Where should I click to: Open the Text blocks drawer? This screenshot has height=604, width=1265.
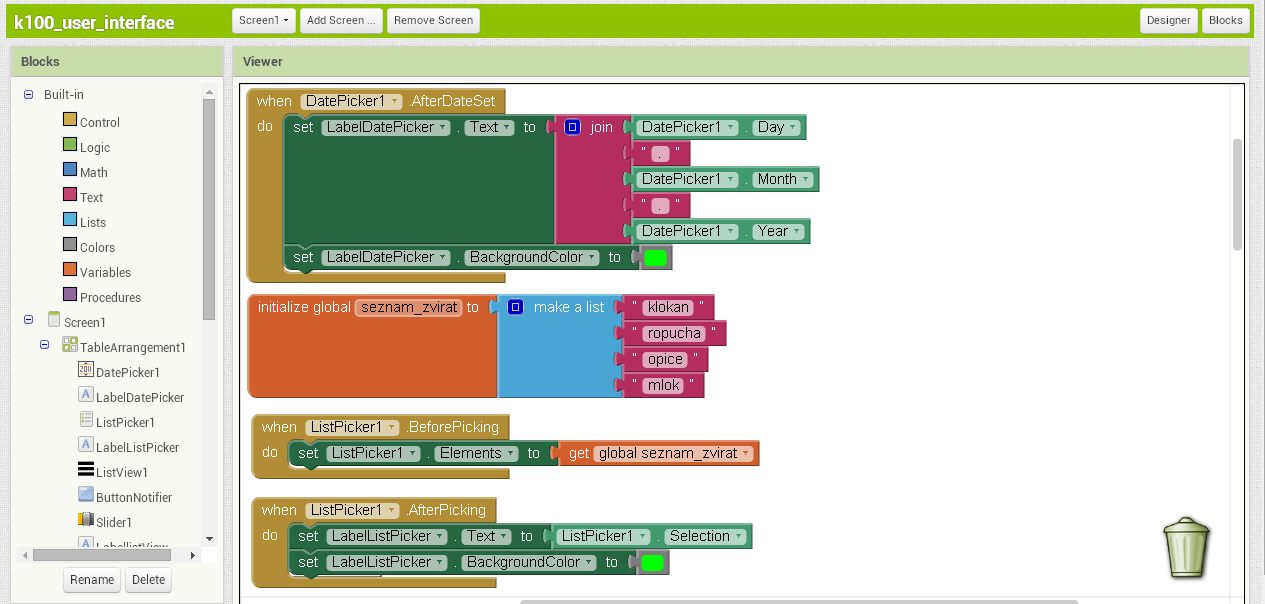click(83, 197)
